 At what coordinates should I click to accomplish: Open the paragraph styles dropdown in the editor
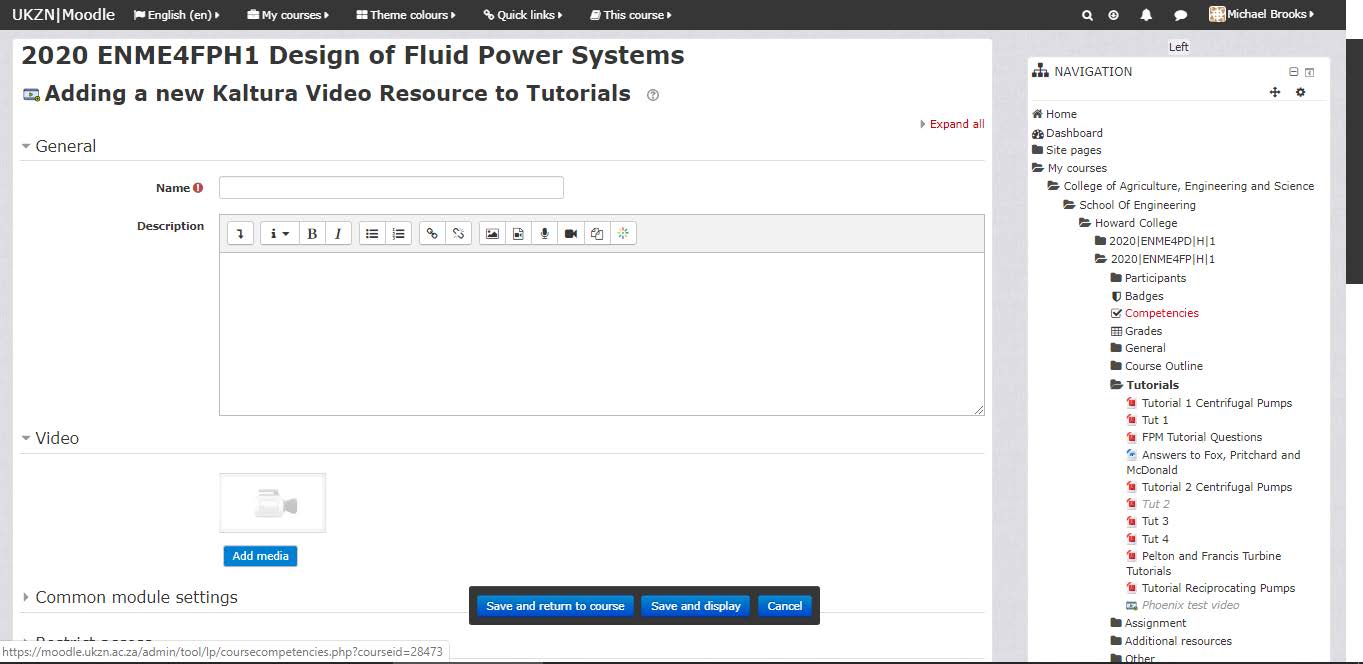(x=280, y=234)
